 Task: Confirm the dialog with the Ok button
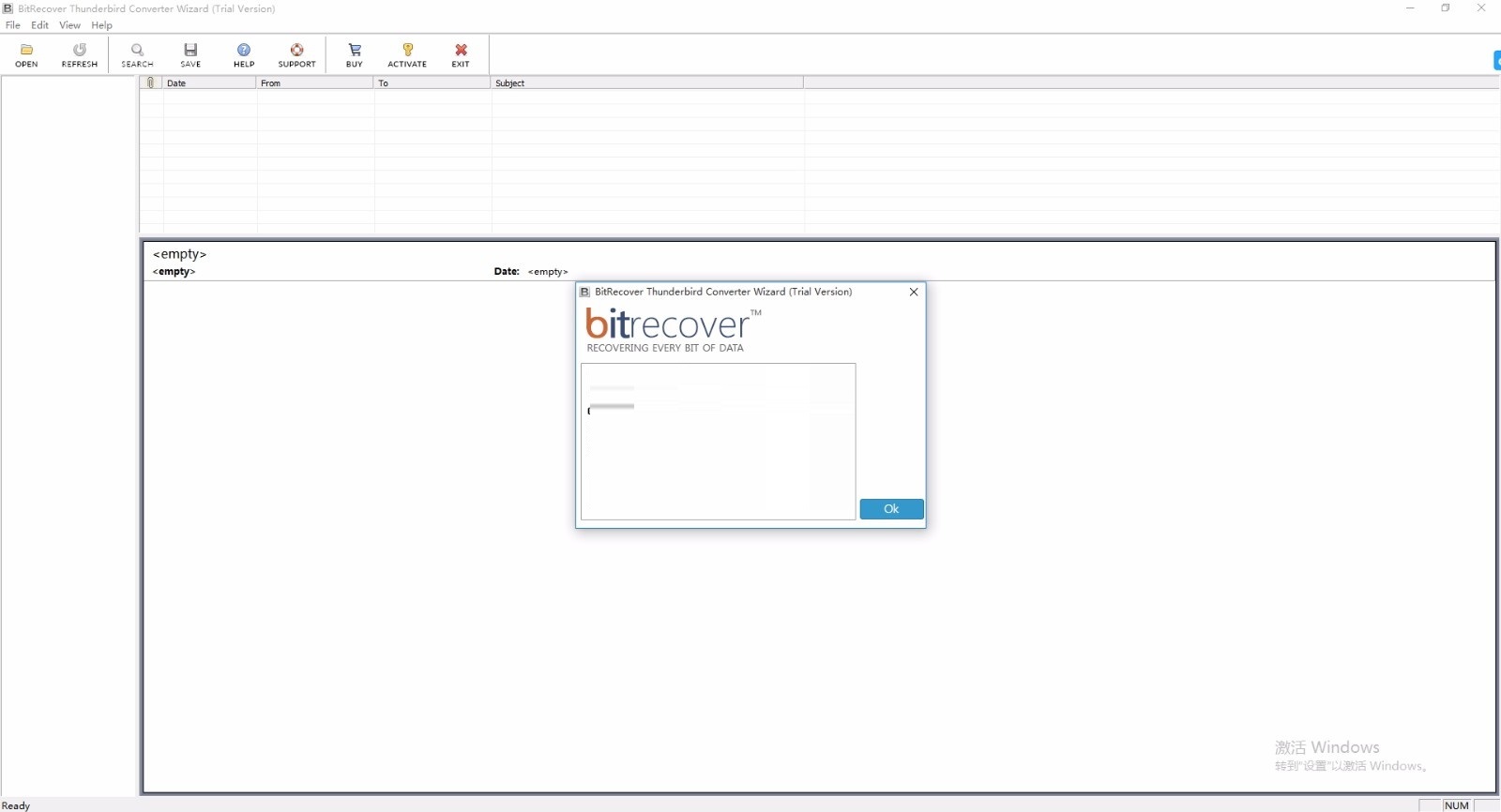pyautogui.click(x=891, y=509)
